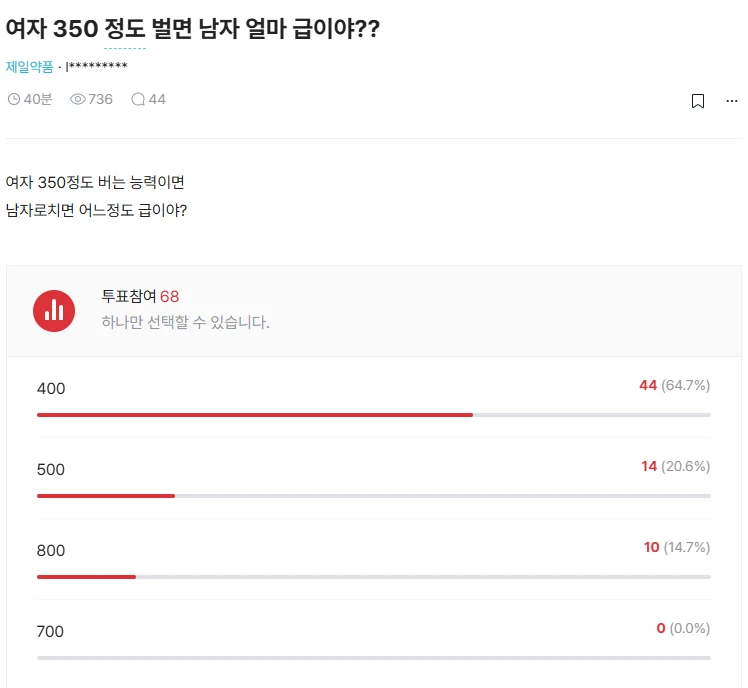The width and height of the screenshot is (748, 688).
Task: Select the 800 poll option
Action: click(x=374, y=559)
